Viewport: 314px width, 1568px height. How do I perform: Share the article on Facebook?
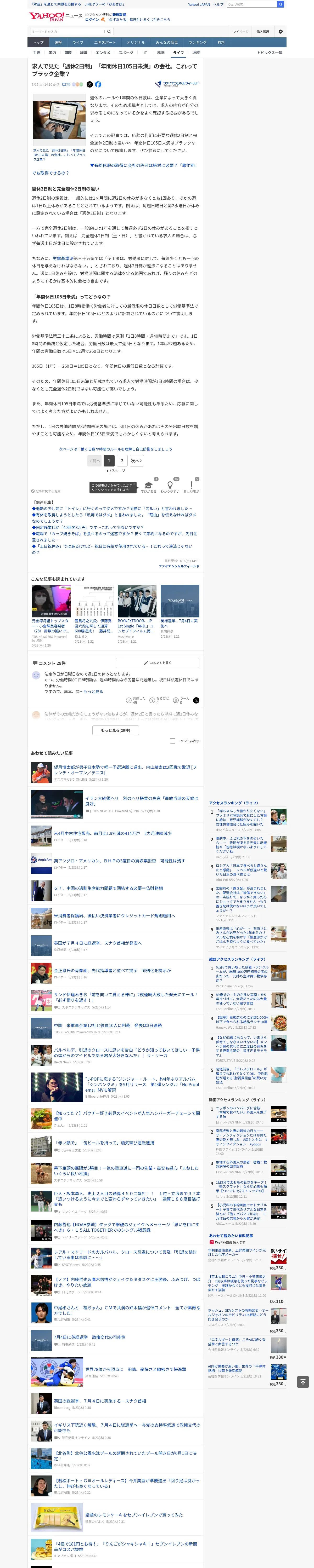[98, 85]
